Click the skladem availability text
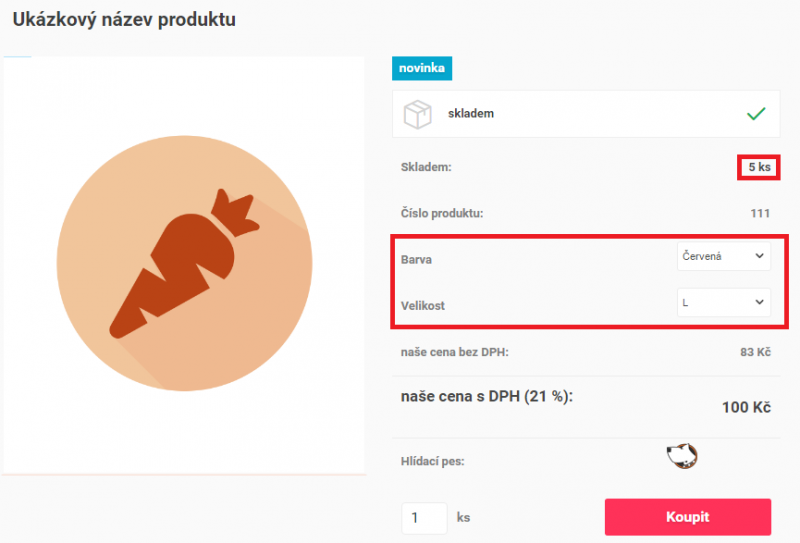 coord(471,113)
